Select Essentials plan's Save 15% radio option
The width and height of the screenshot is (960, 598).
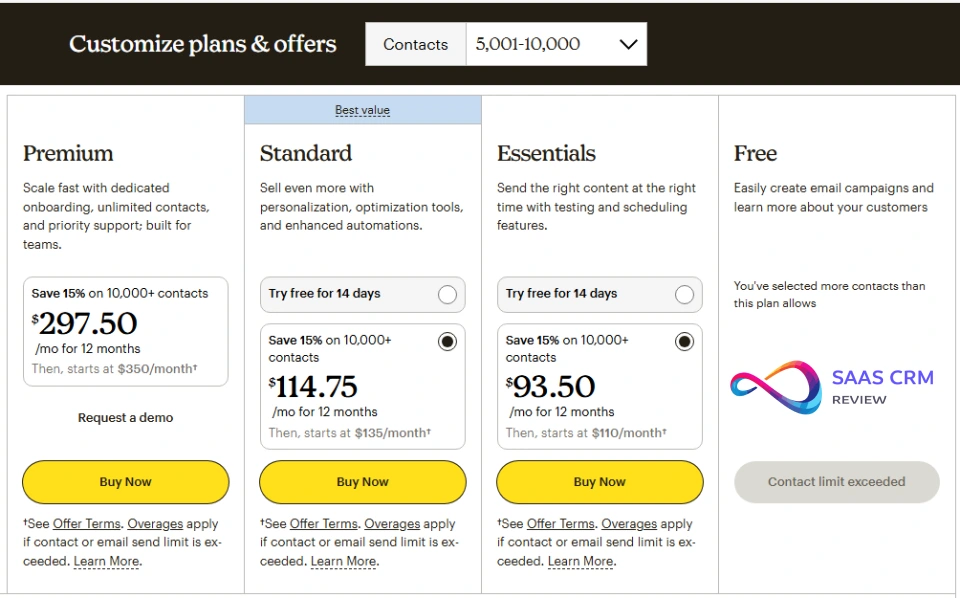coord(684,342)
